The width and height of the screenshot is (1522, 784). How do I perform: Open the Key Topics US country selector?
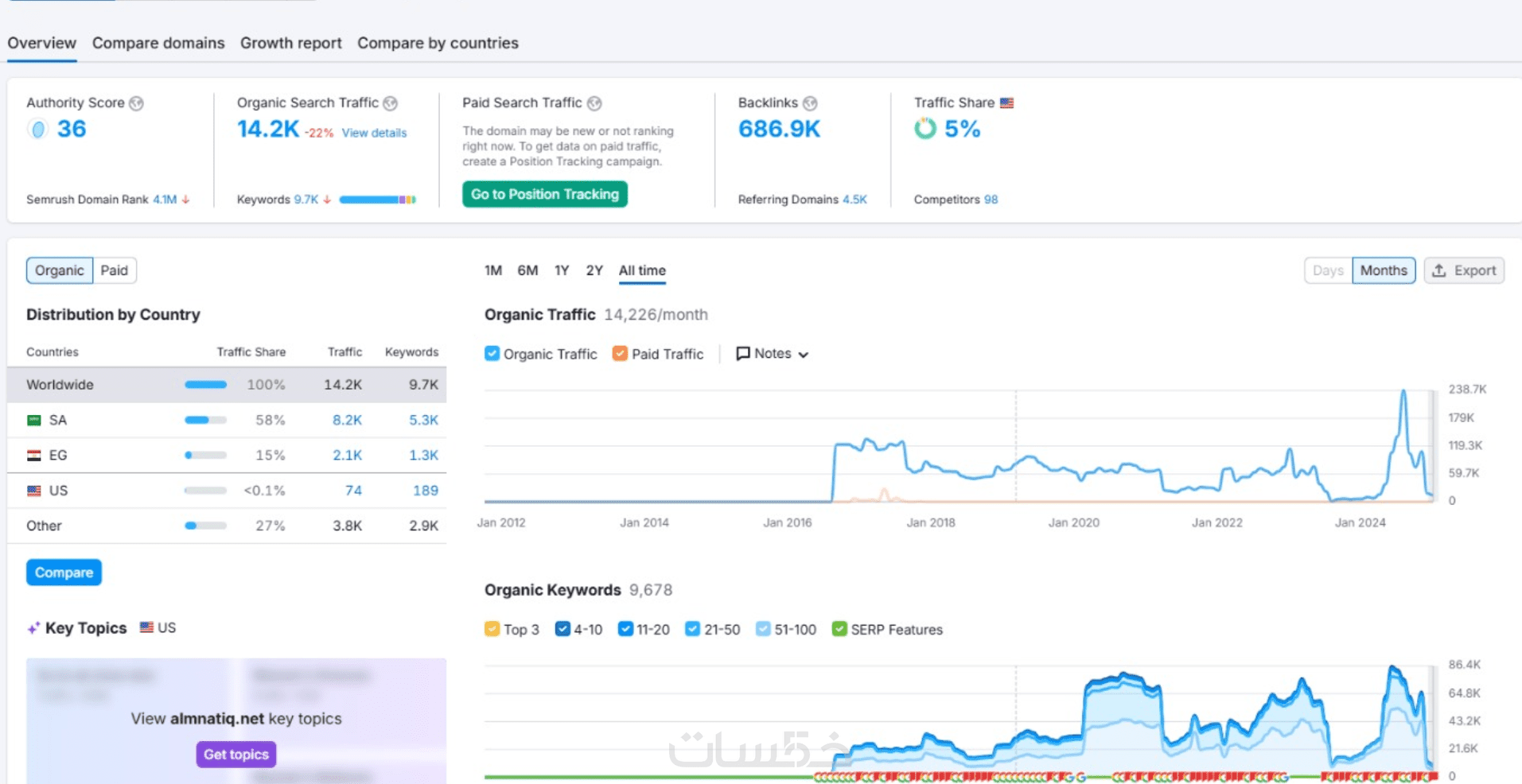coord(158,627)
